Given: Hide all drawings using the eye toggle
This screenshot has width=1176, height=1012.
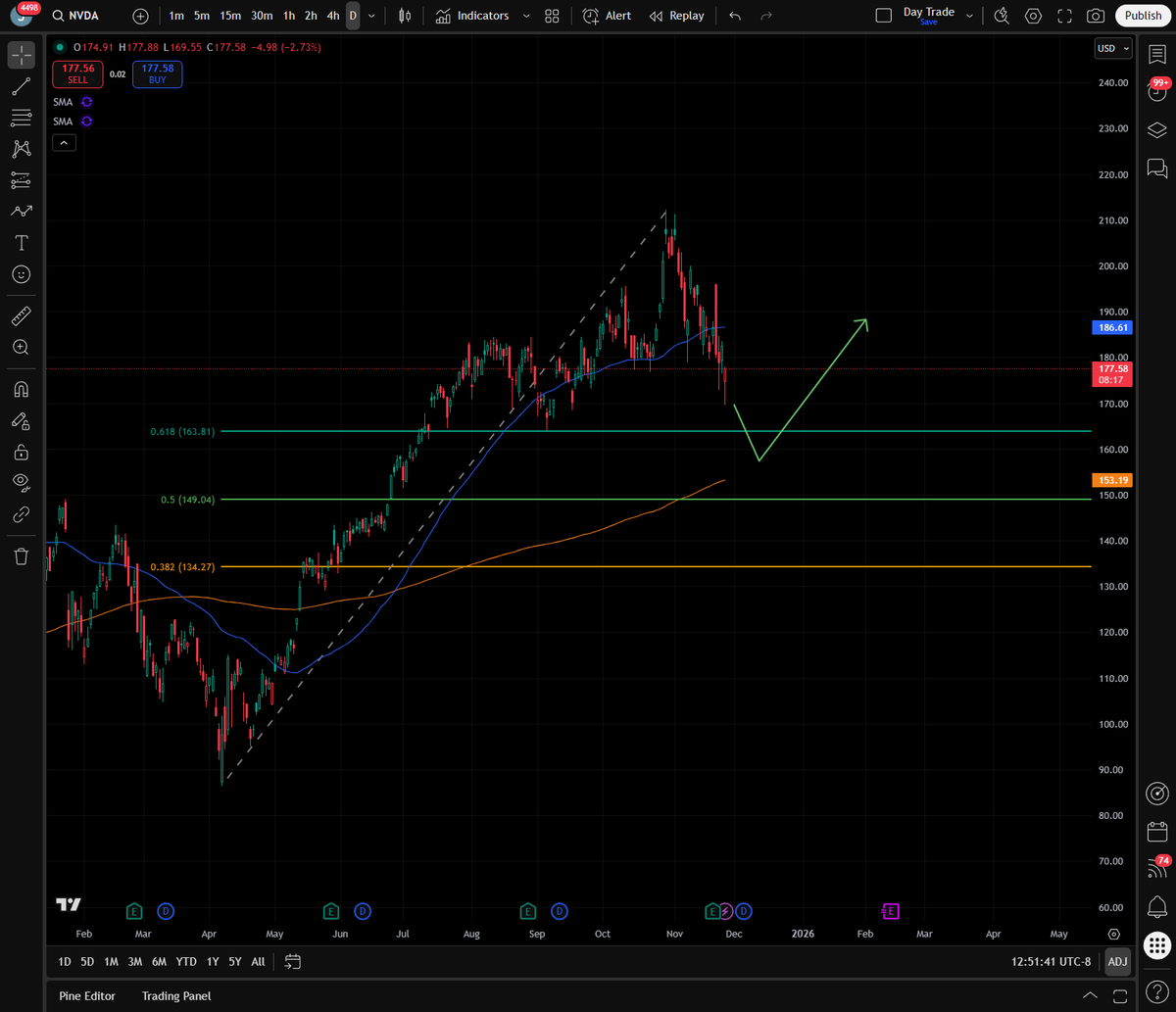Looking at the screenshot, I should (21, 482).
